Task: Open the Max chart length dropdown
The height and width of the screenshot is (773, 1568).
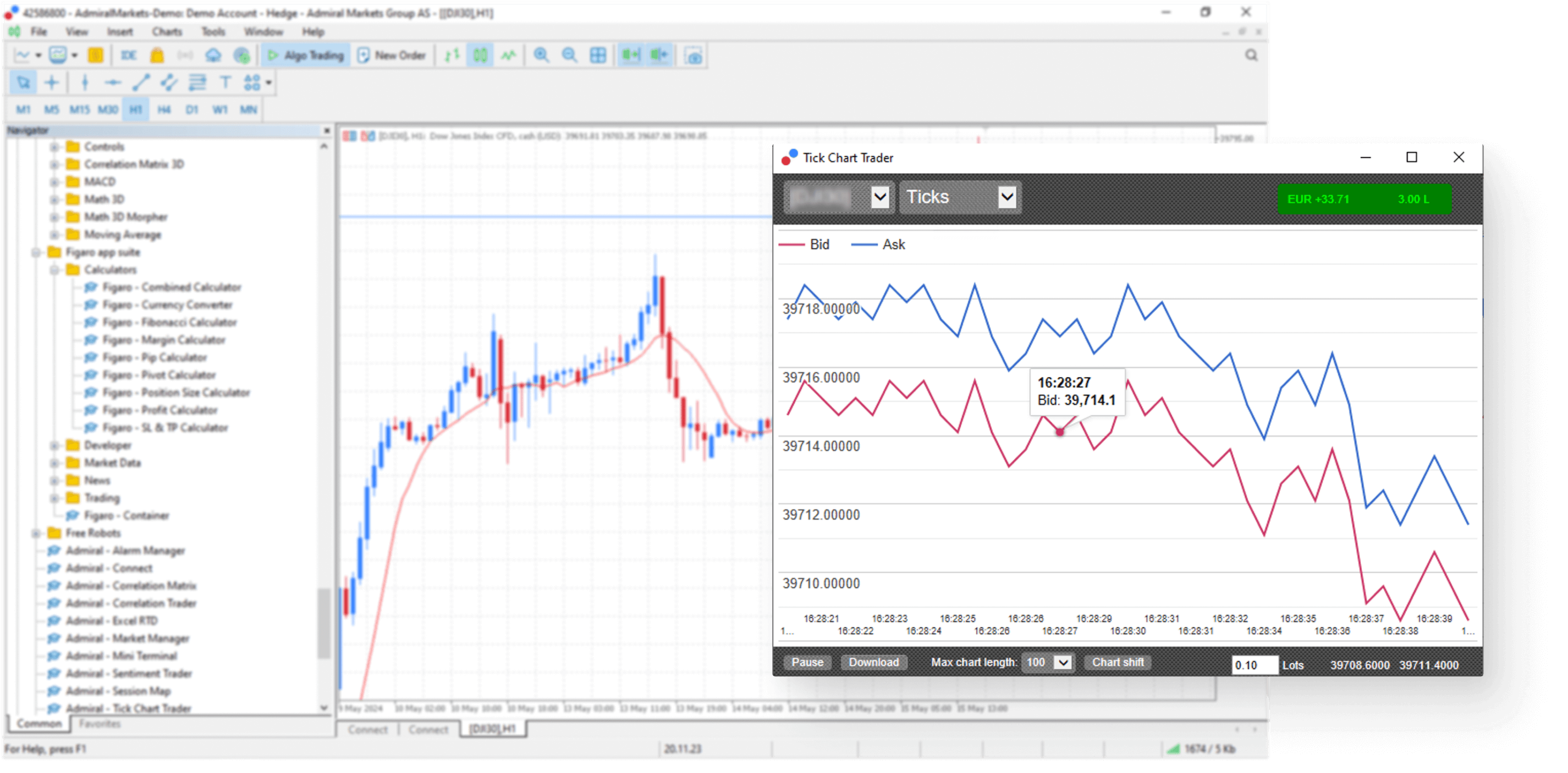Action: point(1061,662)
